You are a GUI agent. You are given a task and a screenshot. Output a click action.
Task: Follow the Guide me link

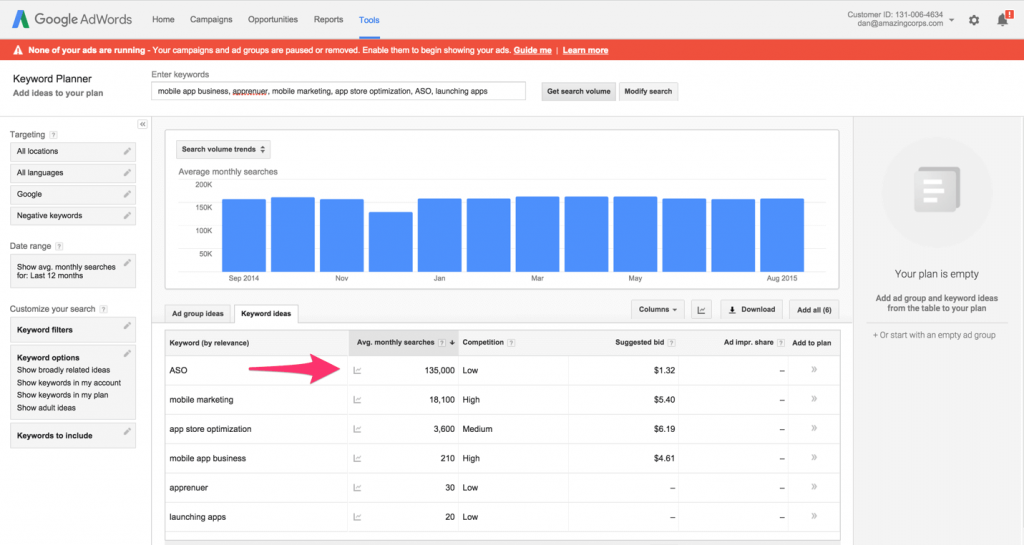pyautogui.click(x=532, y=50)
